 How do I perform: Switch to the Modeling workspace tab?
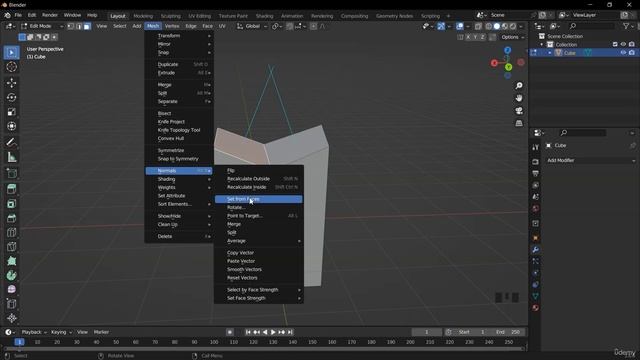pos(143,16)
